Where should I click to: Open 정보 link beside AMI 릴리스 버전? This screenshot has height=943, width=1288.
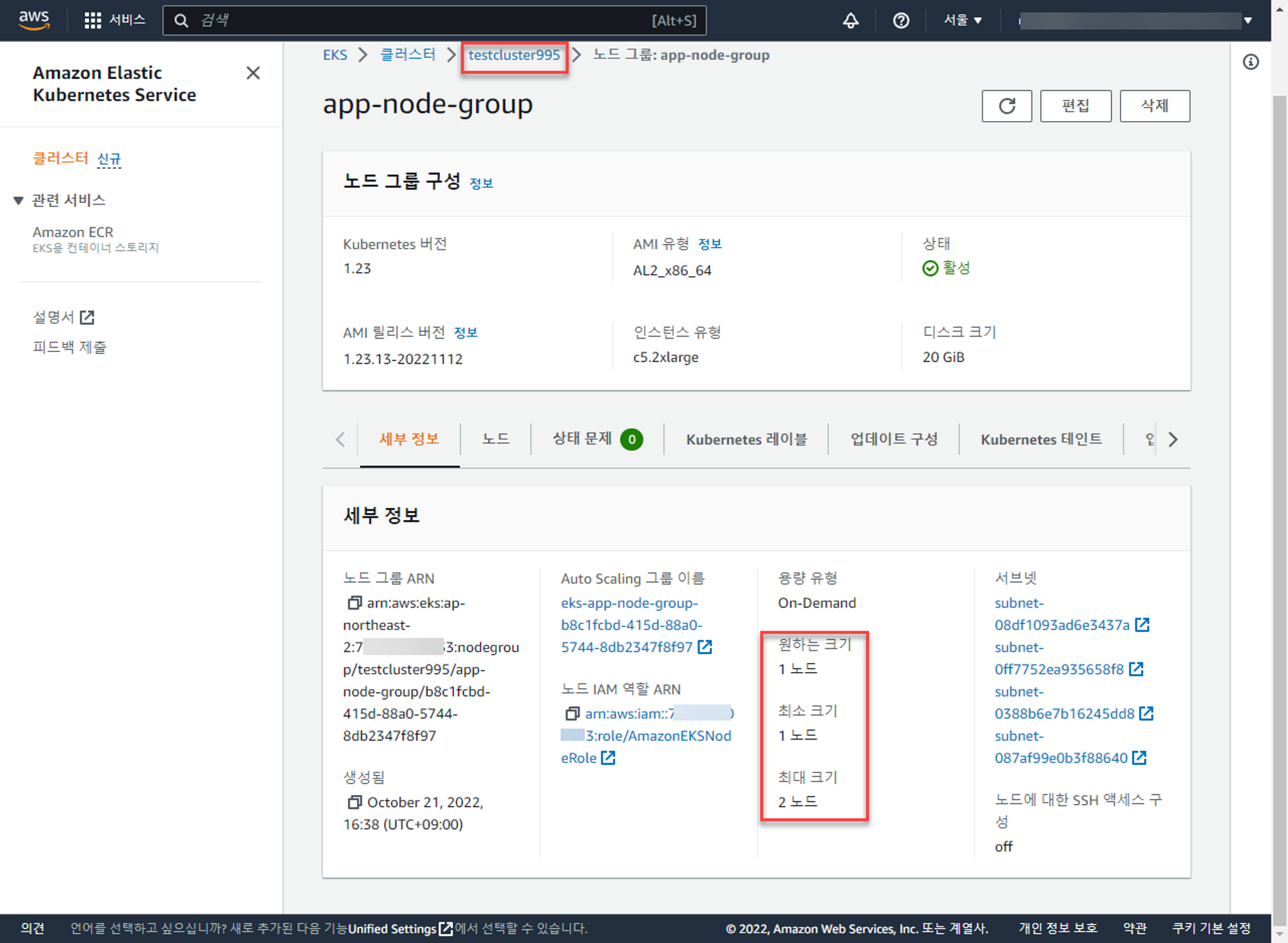[x=466, y=333]
